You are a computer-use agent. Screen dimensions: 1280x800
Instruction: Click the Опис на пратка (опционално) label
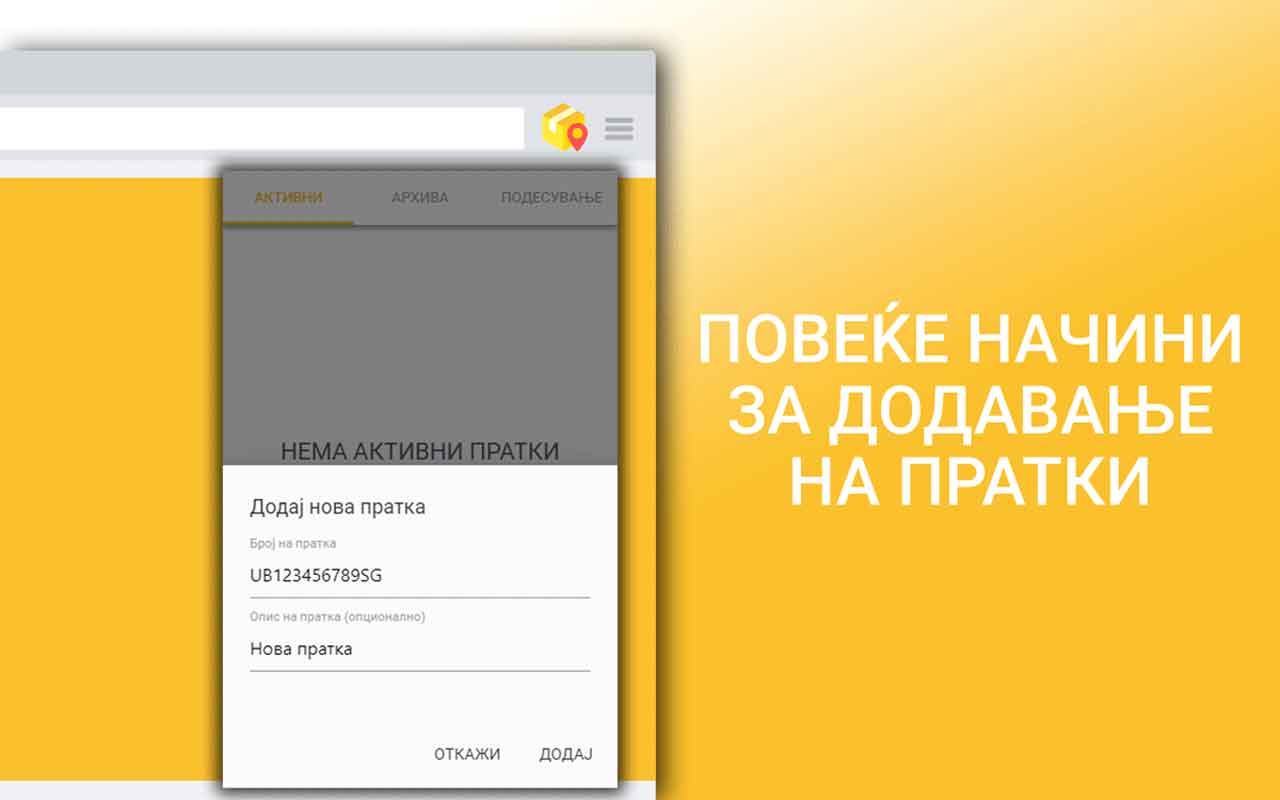[337, 617]
